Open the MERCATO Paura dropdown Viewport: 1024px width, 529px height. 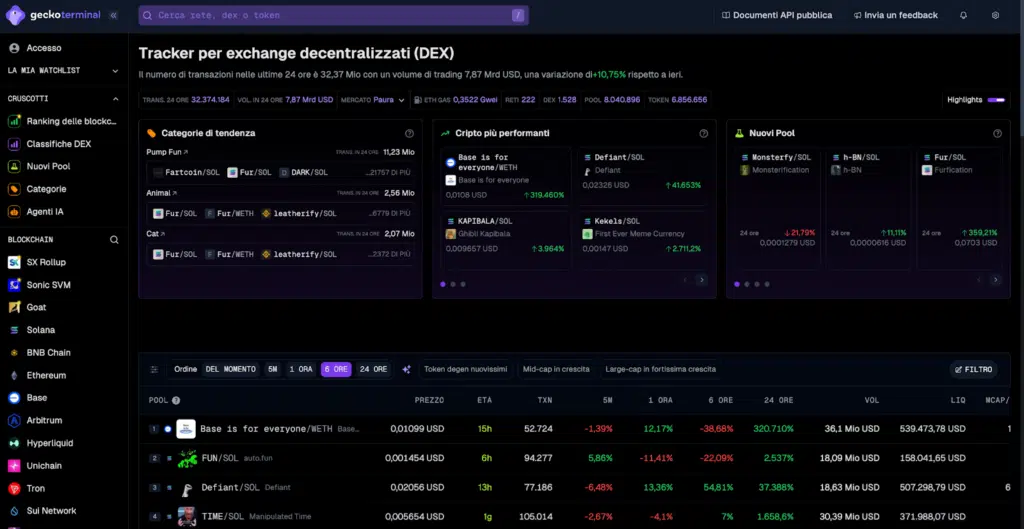tap(372, 100)
